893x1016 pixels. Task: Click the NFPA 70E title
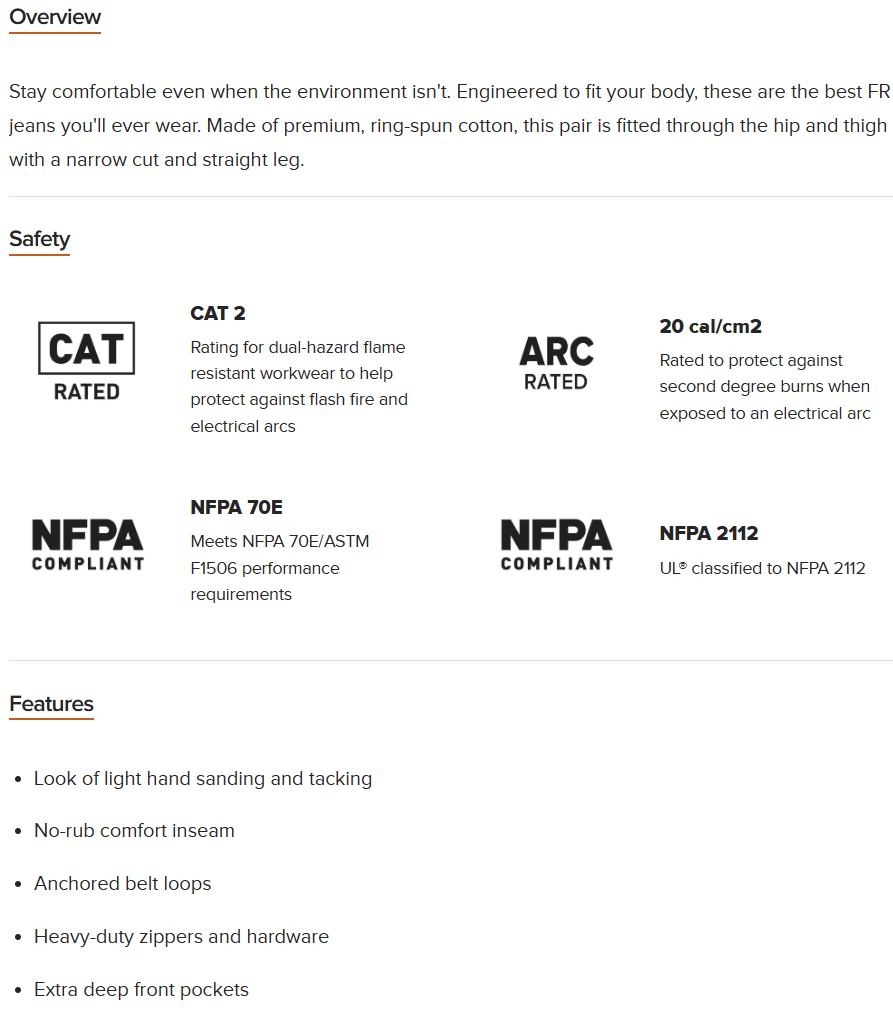(236, 507)
